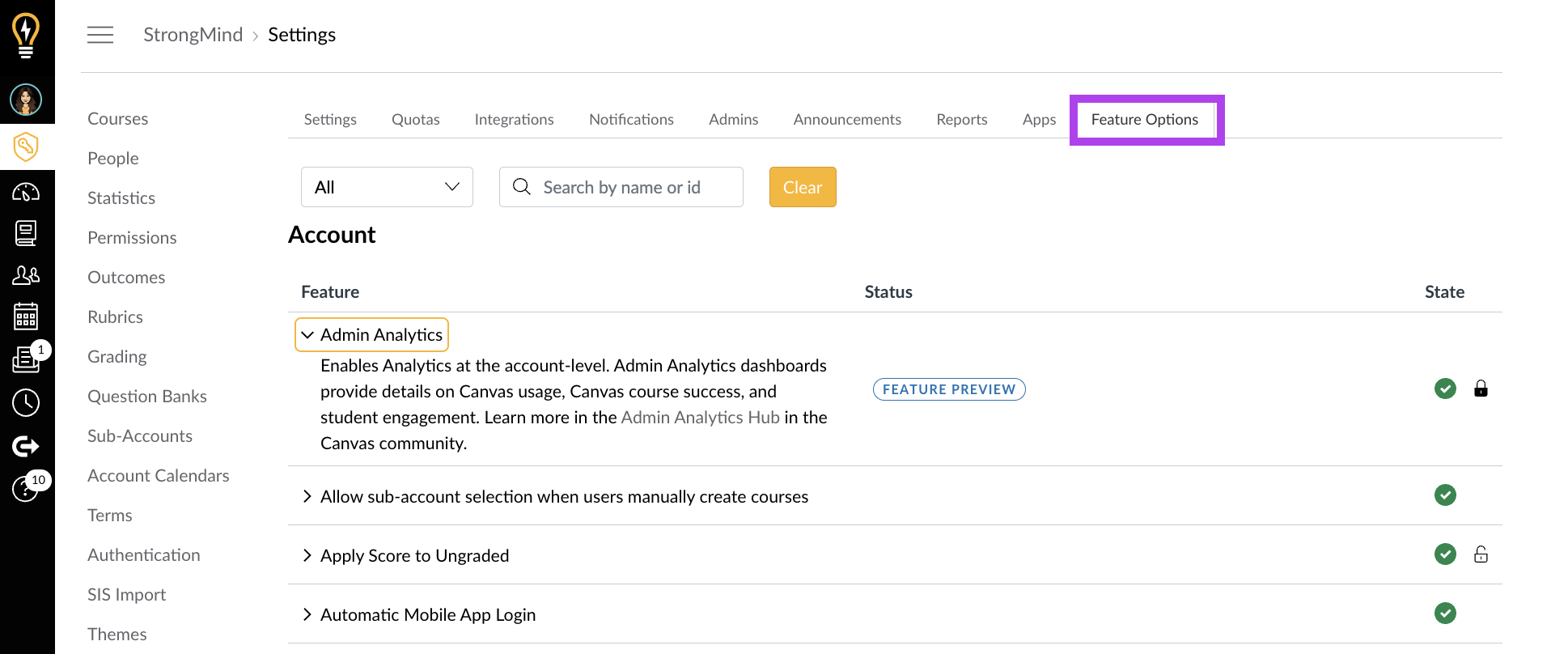Screen dimensions: 1568x654
Task: Focus the Search by name or id field
Action: coord(621,187)
